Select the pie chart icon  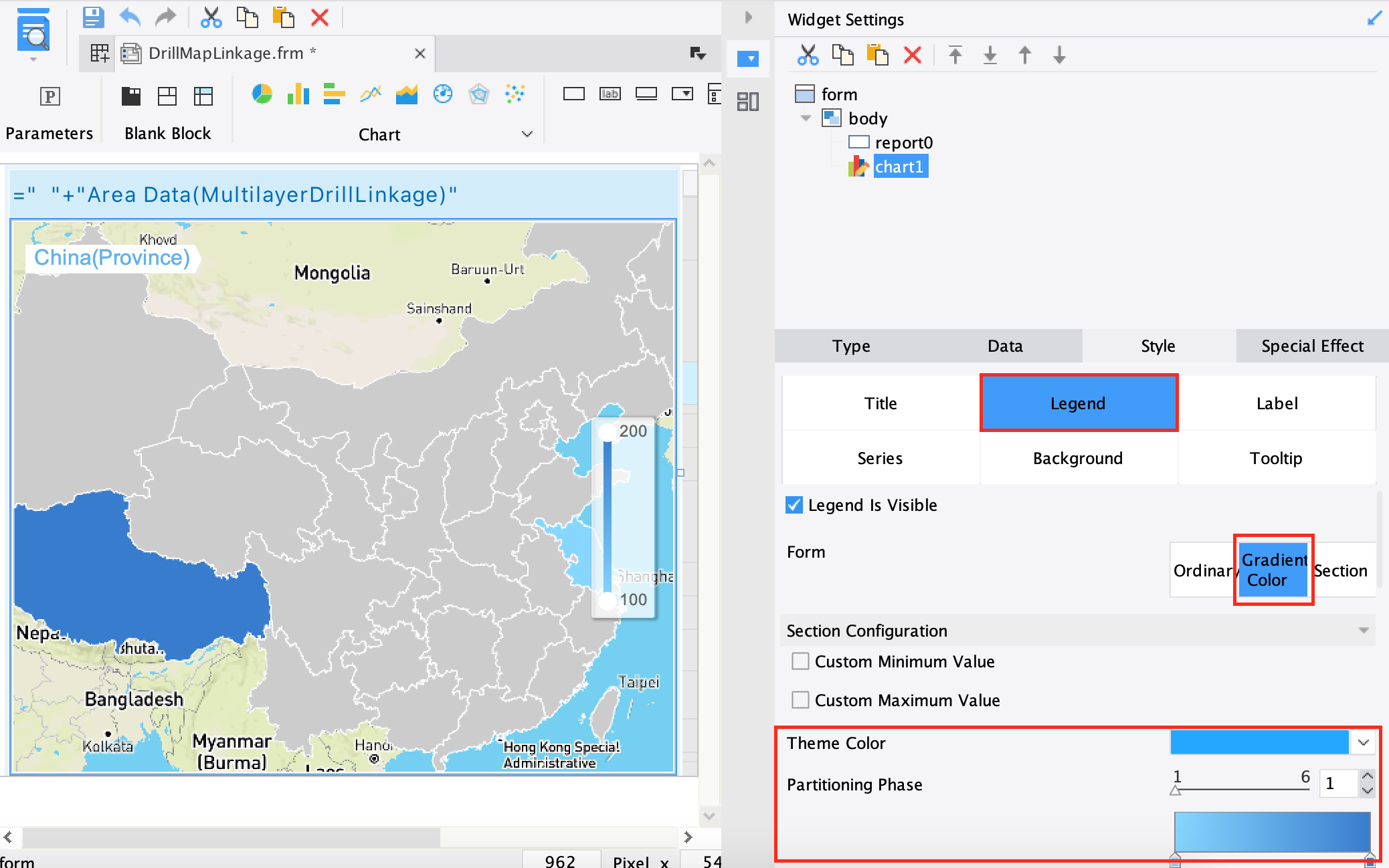coord(262,94)
